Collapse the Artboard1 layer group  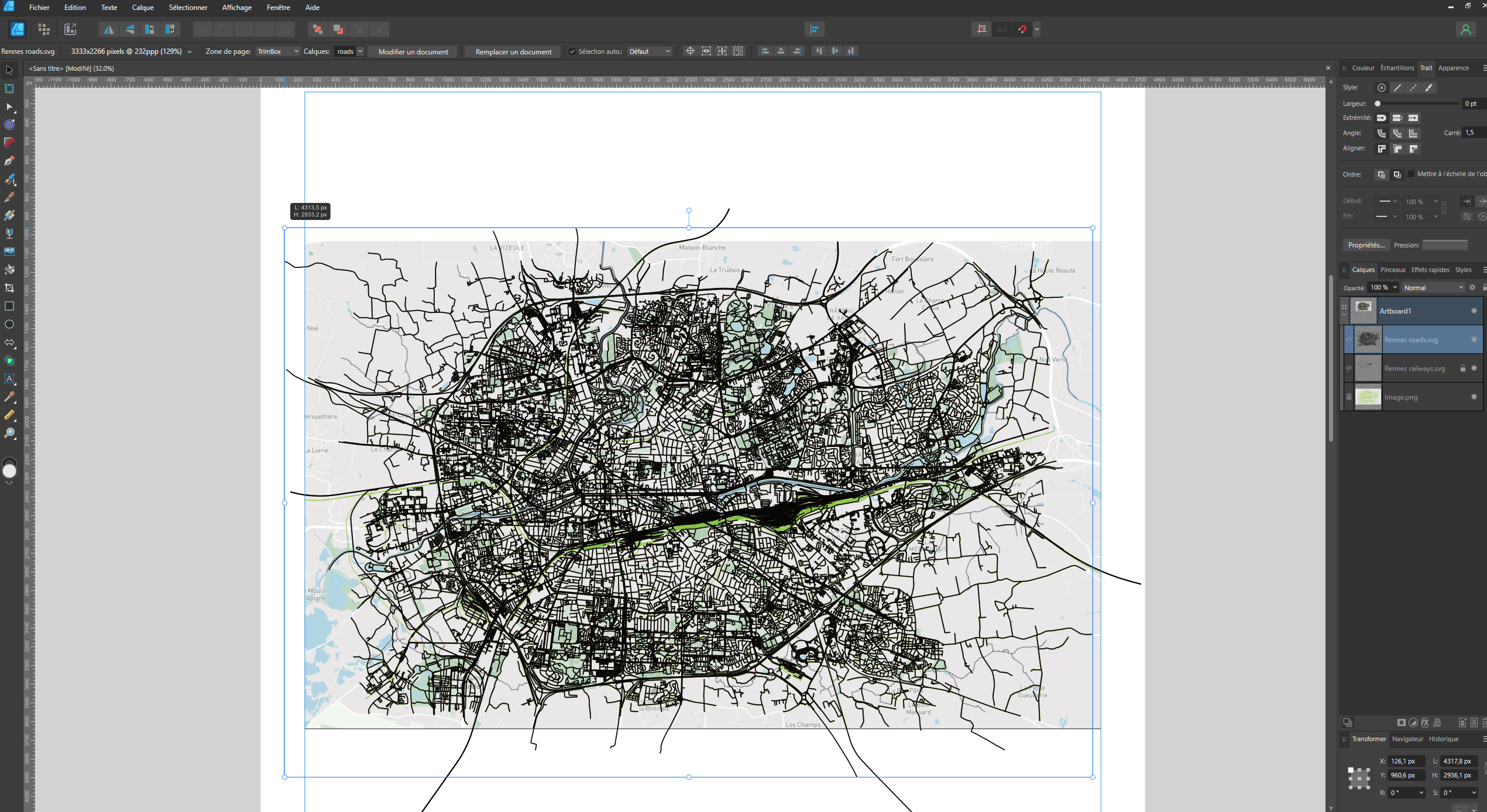click(1344, 315)
